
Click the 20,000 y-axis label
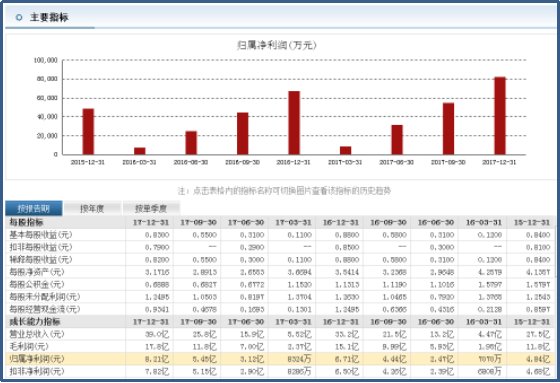click(47, 136)
